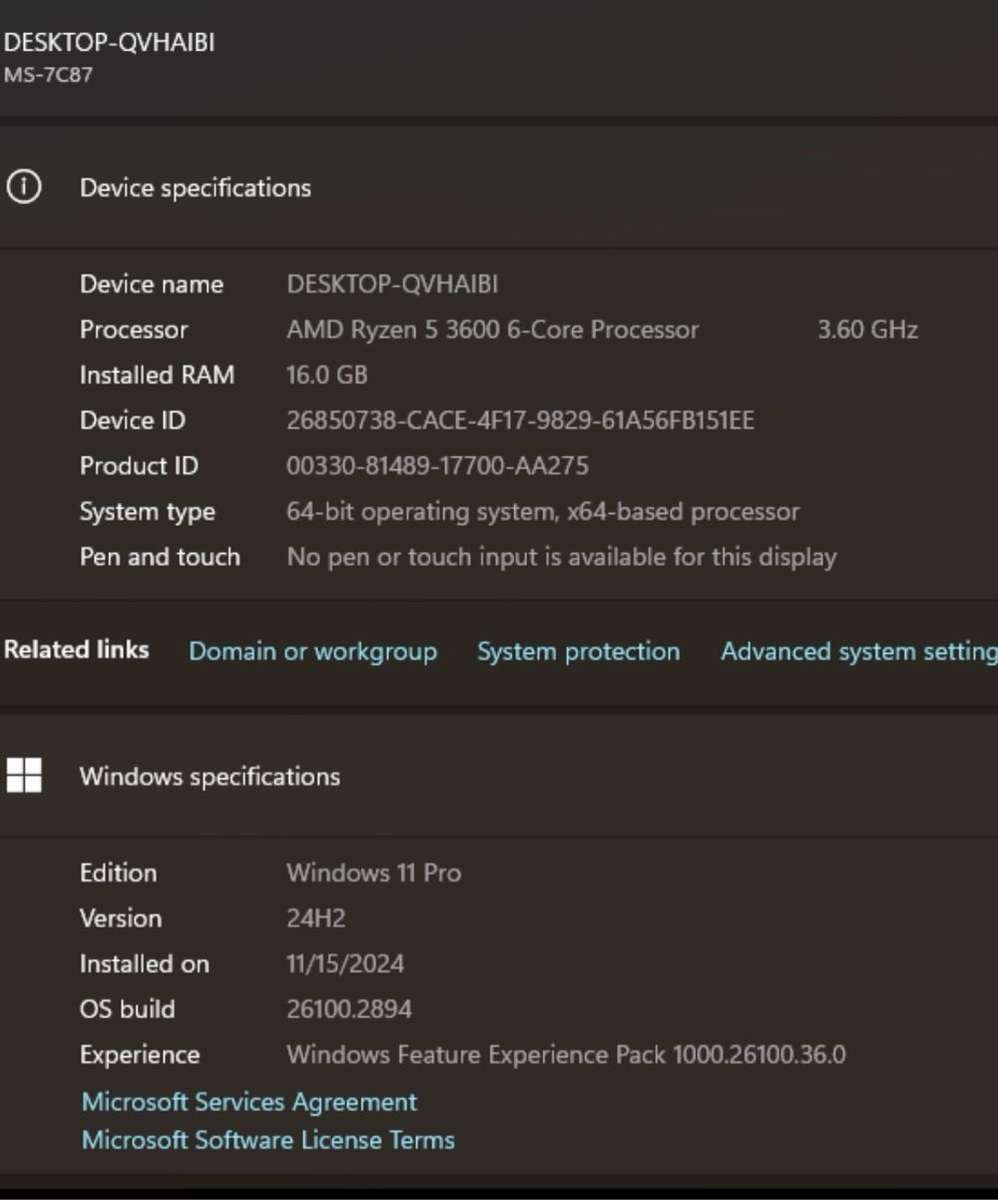998x1200 pixels.
Task: Select the Product ID value text
Action: (437, 465)
